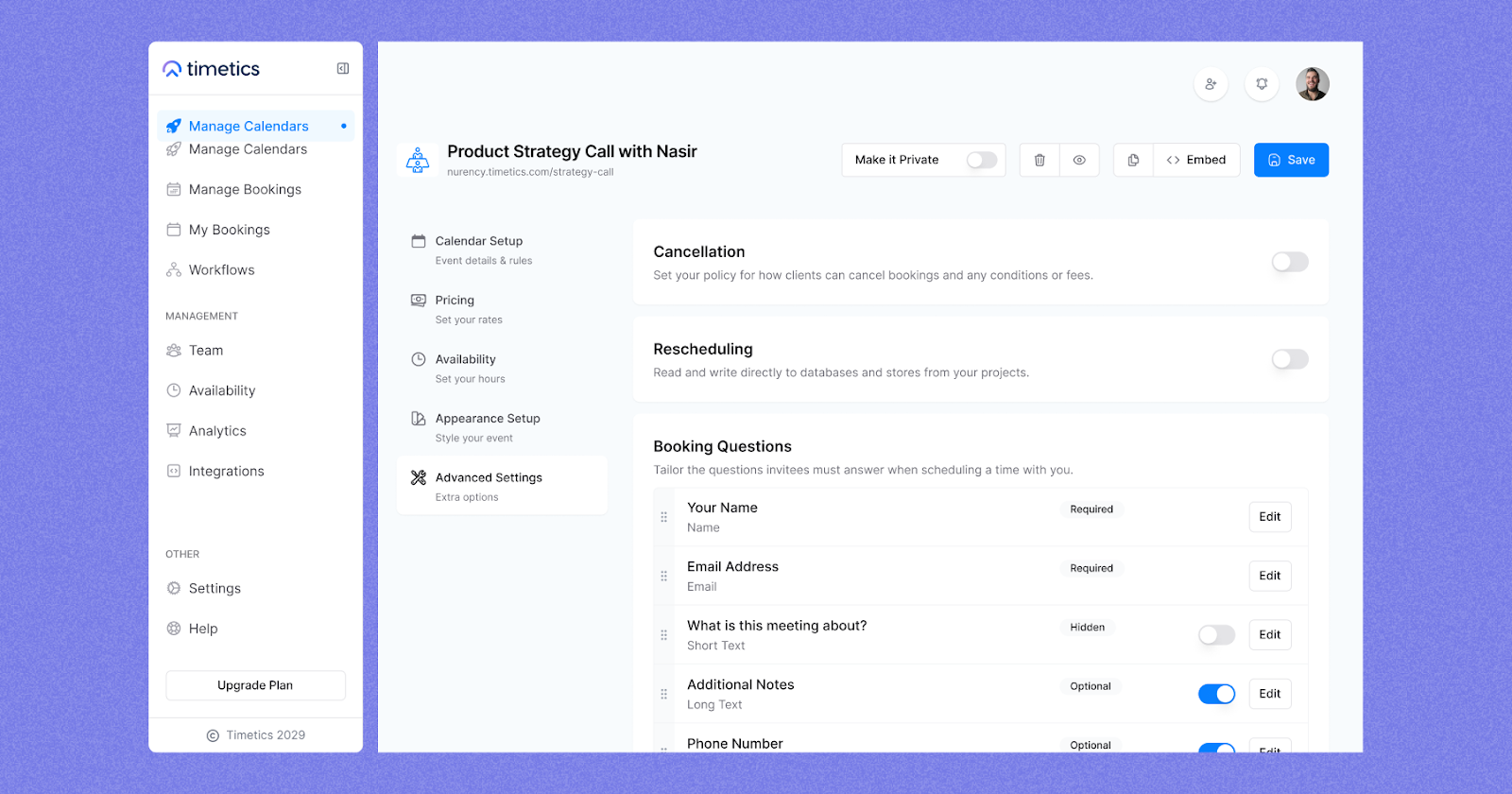
Task: Edit the Your Name question
Action: pyautogui.click(x=1269, y=517)
